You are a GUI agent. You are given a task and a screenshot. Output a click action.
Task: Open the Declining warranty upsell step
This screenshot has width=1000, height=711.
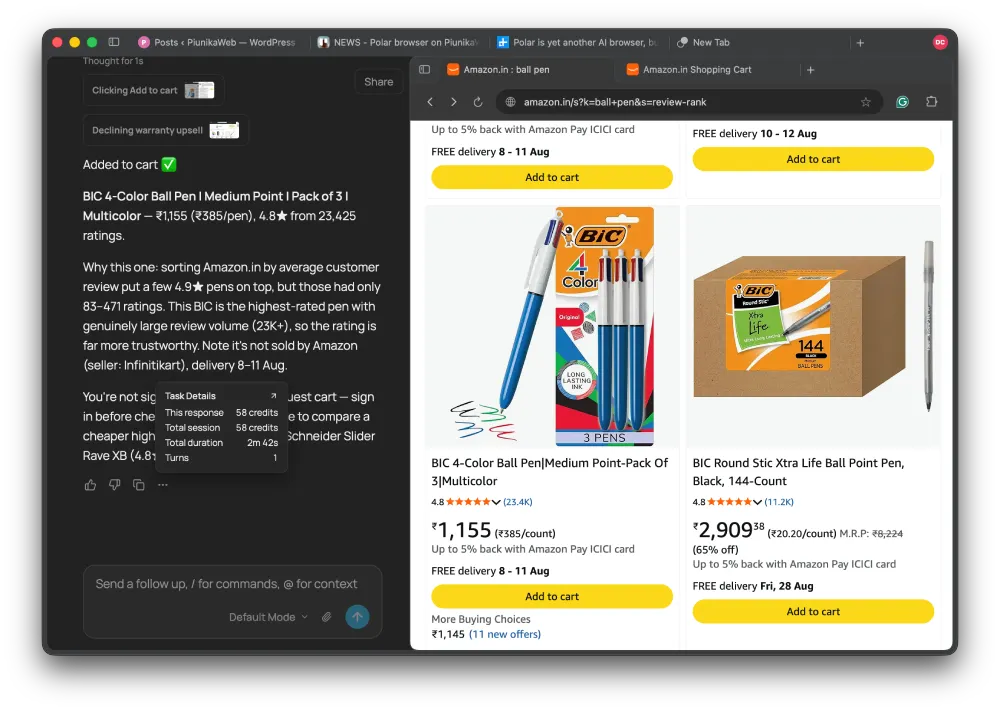165,130
